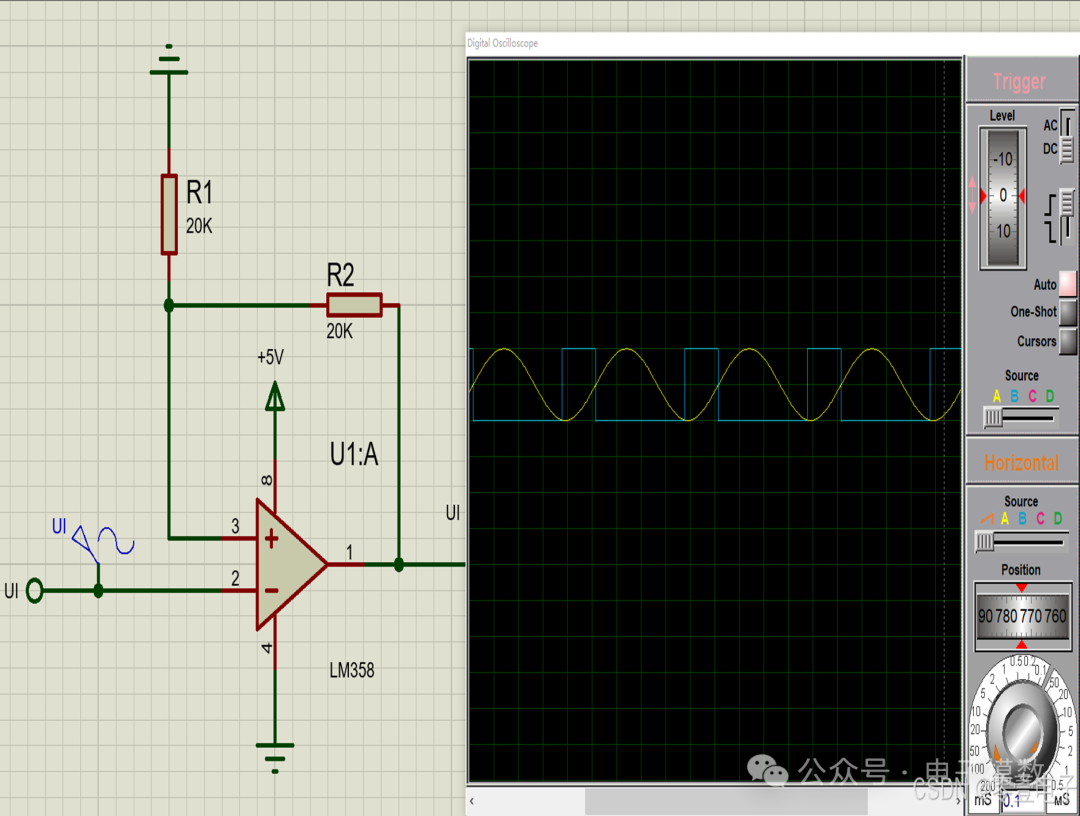Click the +5V label text
This screenshot has height=816, width=1080.
(270, 357)
